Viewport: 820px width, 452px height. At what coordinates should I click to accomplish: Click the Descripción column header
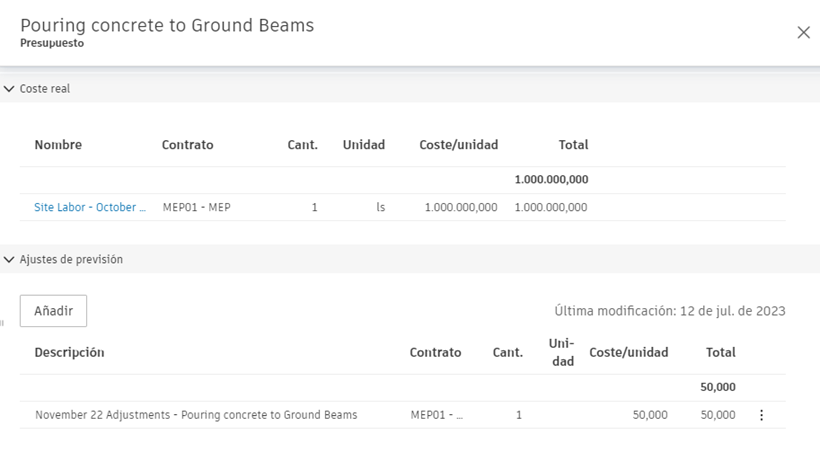69,352
